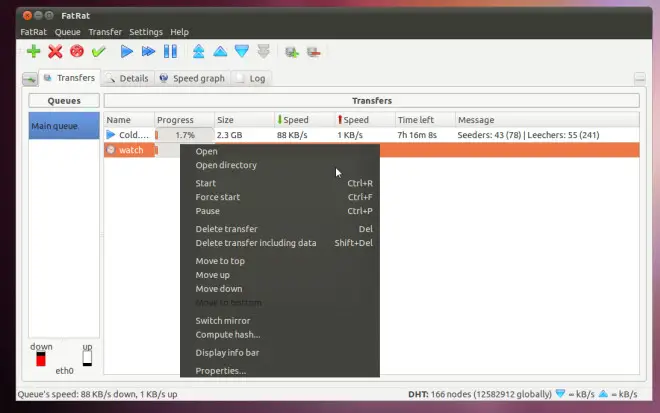Click the move to top toolbar icon
The width and height of the screenshot is (660, 413).
(x=198, y=51)
